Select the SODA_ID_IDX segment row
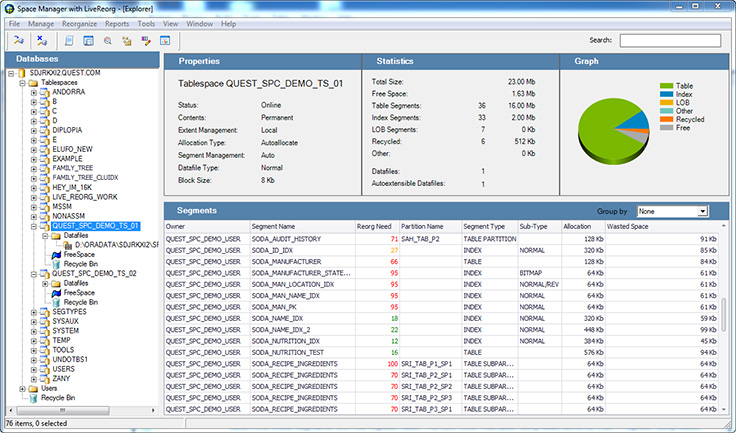736x433 pixels. click(x=441, y=250)
